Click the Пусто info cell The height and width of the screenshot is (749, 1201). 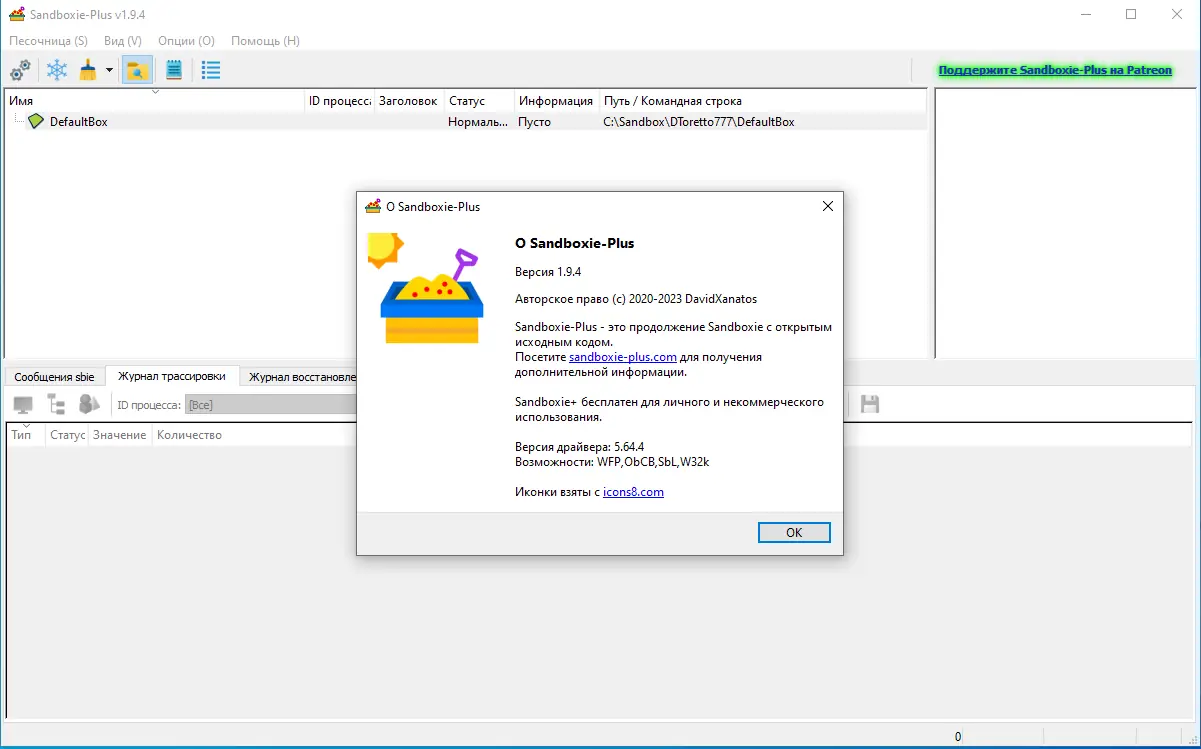tap(534, 122)
